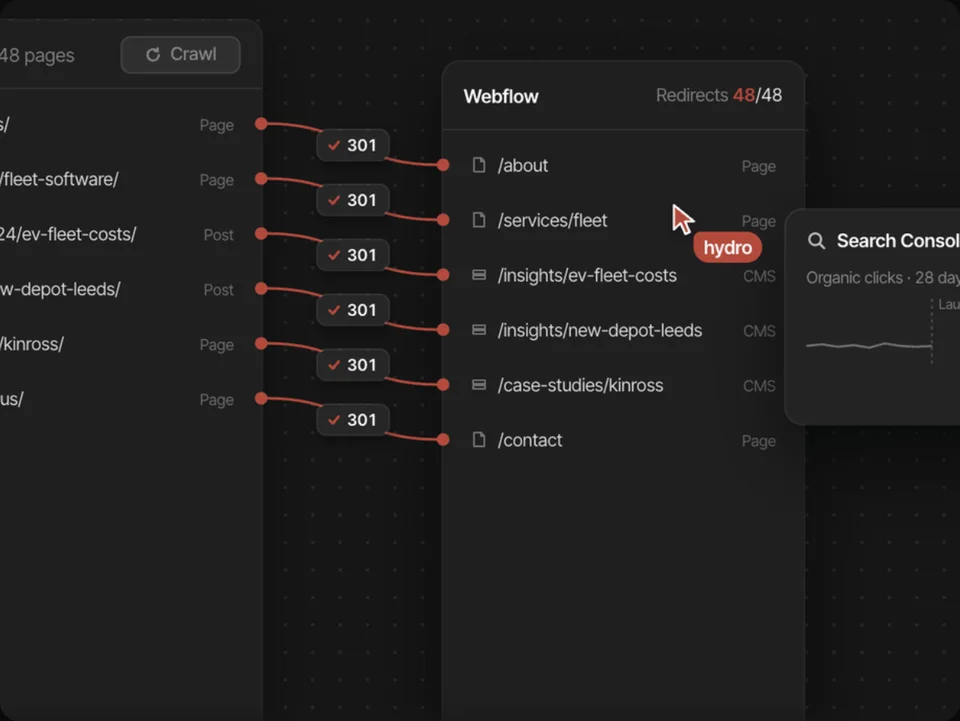Click the 301 badge leading to /insights/ev-fleet-costs
Viewport: 960px width, 721px height.
click(353, 255)
